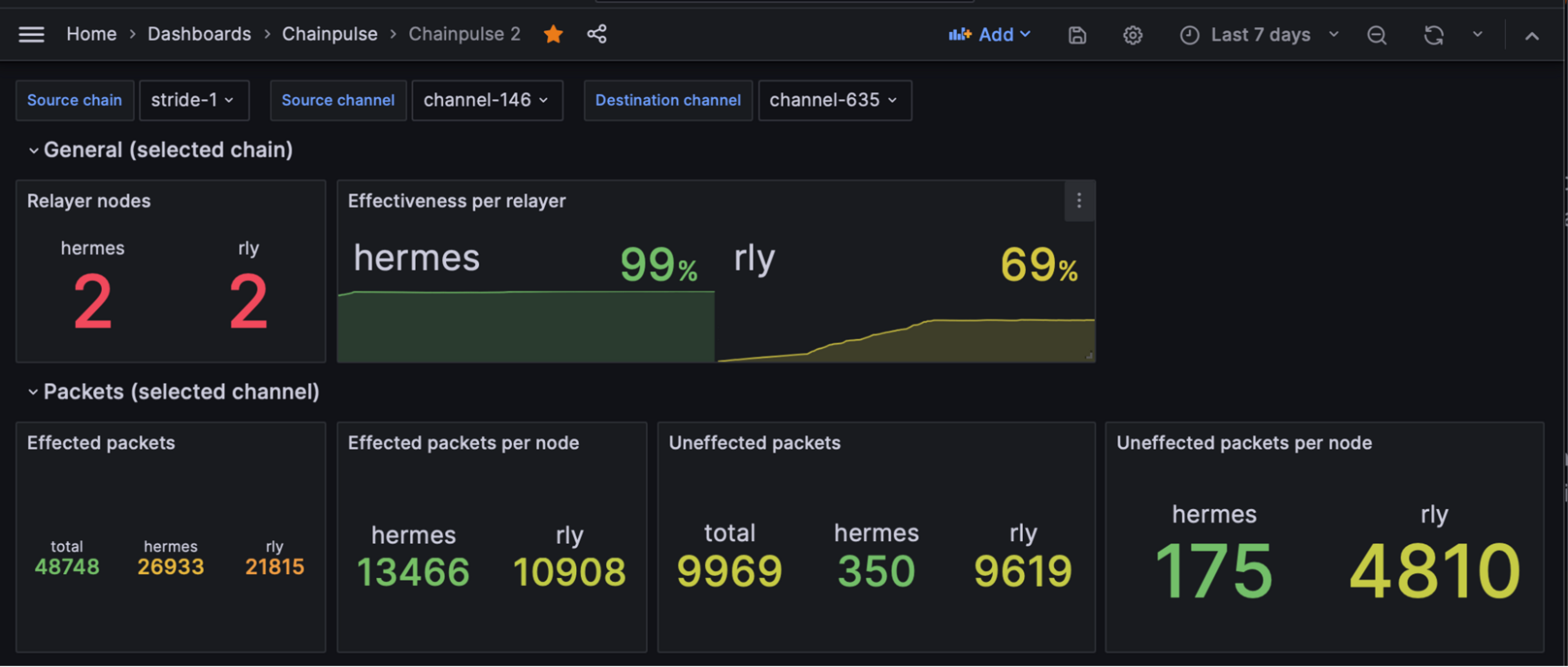Click hermes effected packets value 26933

pyautogui.click(x=170, y=567)
